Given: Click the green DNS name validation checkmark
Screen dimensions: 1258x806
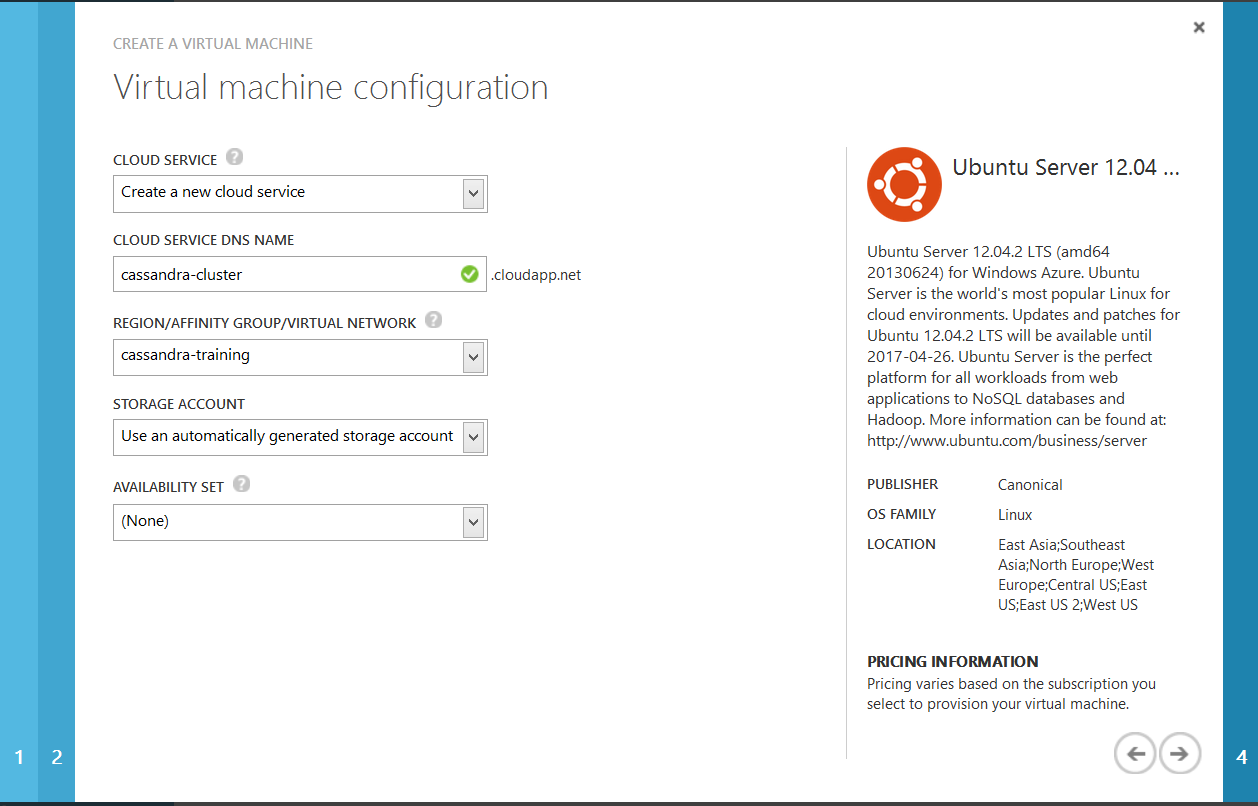Looking at the screenshot, I should coord(469,274).
